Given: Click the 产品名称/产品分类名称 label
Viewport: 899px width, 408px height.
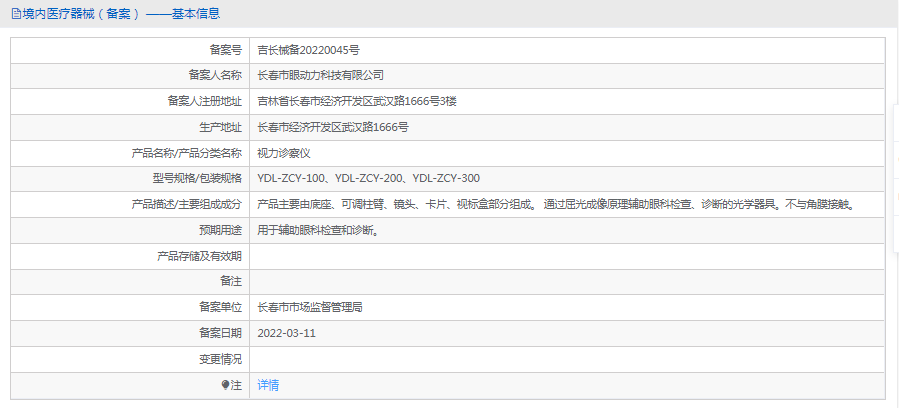Looking at the screenshot, I should pyautogui.click(x=187, y=153).
